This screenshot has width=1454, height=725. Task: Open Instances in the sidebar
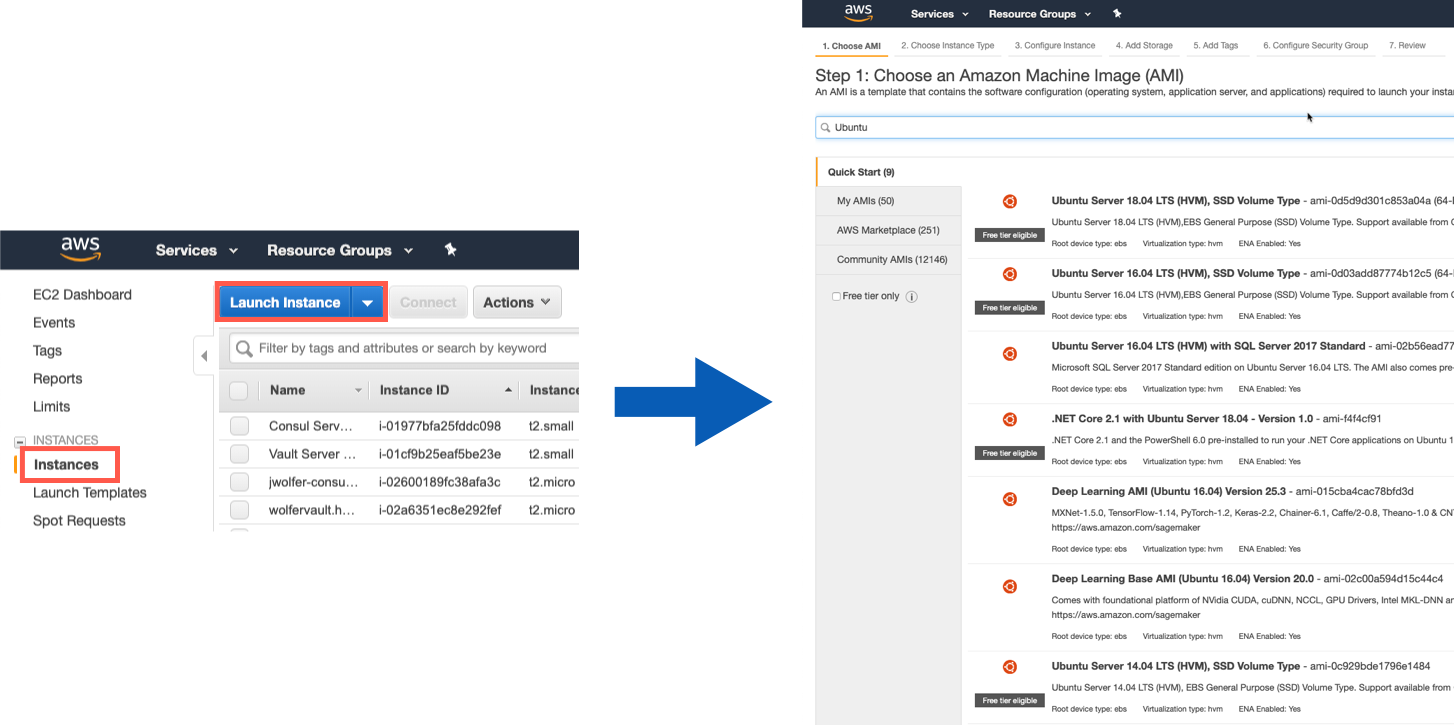[66, 465]
